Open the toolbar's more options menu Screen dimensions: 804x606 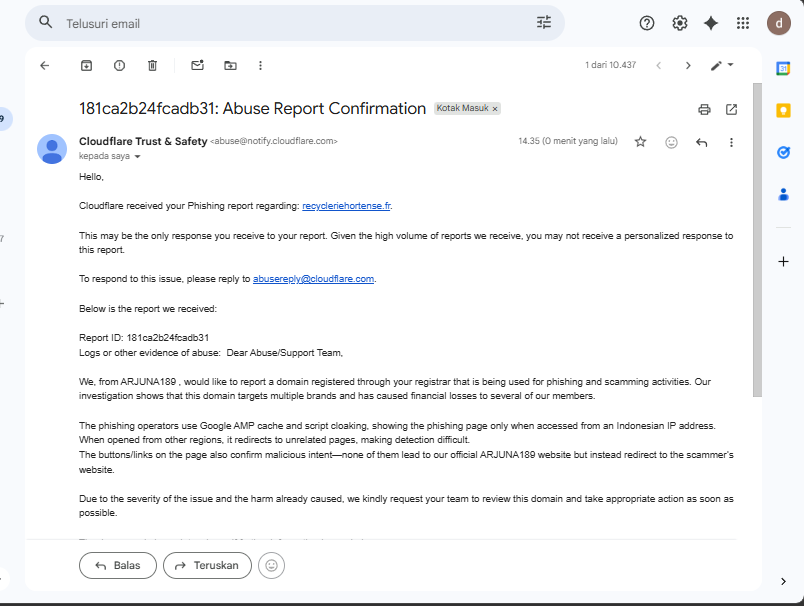point(260,66)
